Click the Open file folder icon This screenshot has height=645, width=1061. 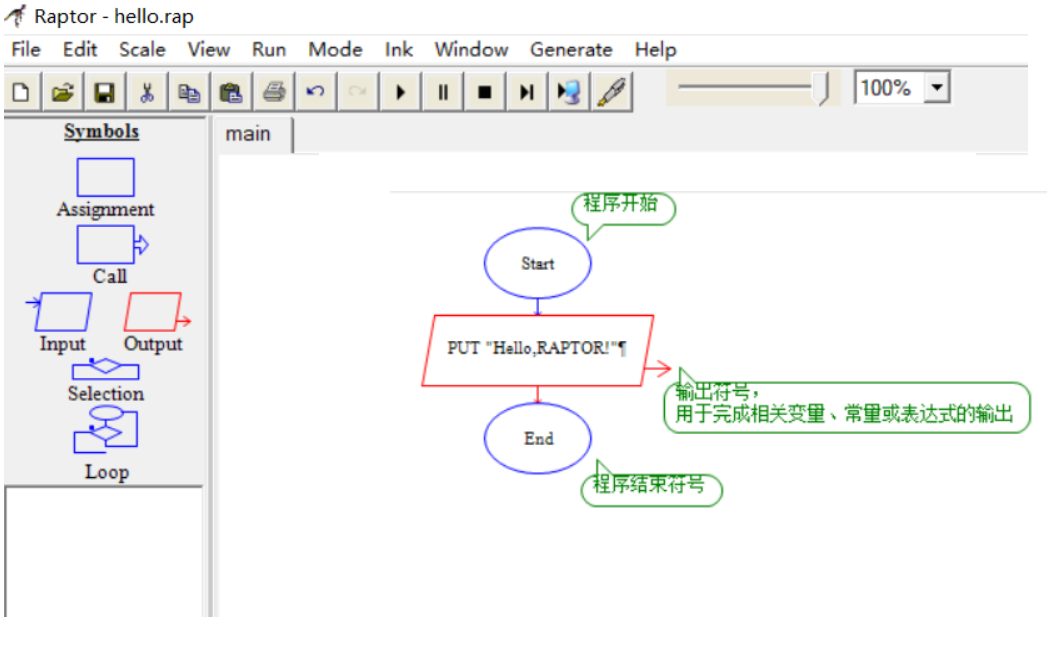click(63, 91)
